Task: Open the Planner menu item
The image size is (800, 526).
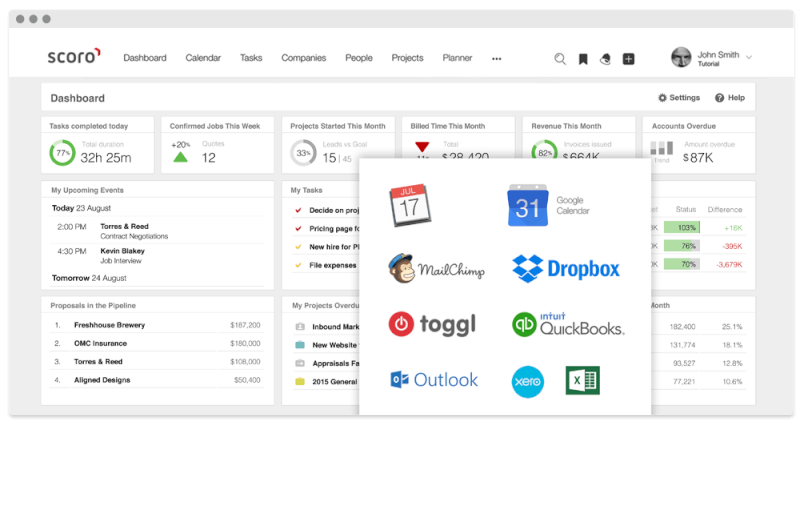Action: [457, 58]
